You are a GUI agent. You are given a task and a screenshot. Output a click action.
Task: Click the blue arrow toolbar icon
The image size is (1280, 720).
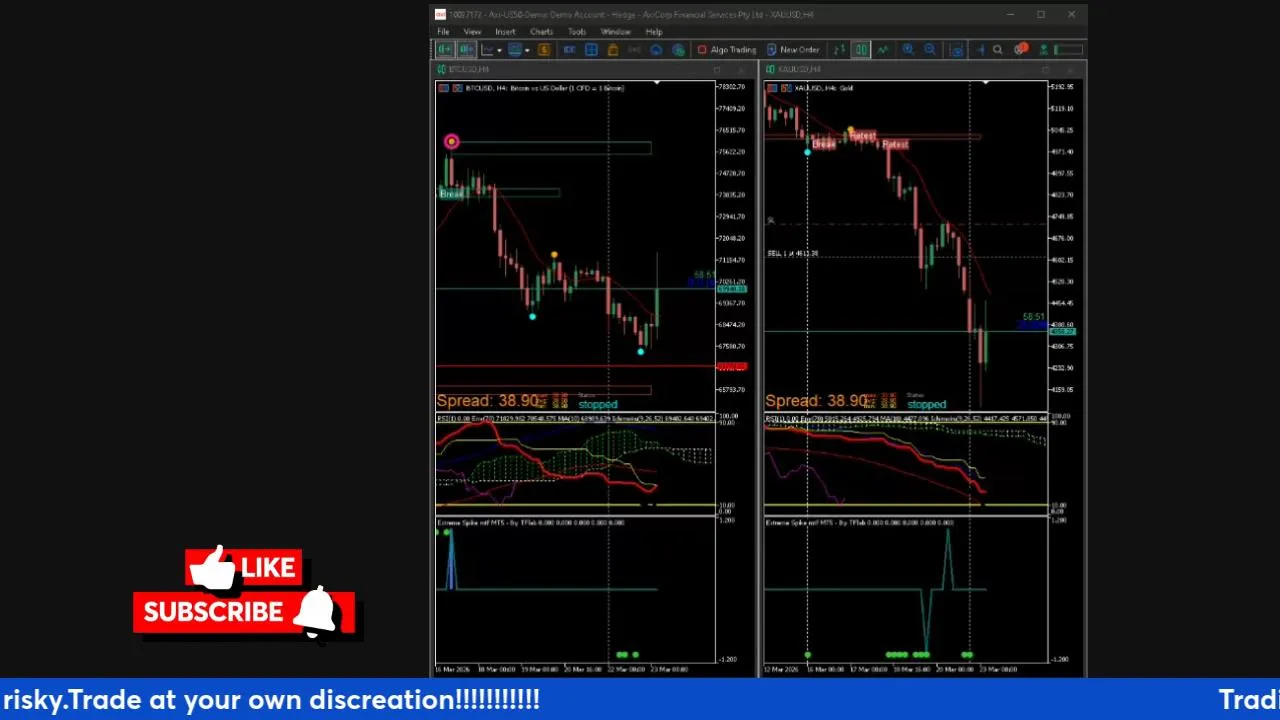point(980,50)
